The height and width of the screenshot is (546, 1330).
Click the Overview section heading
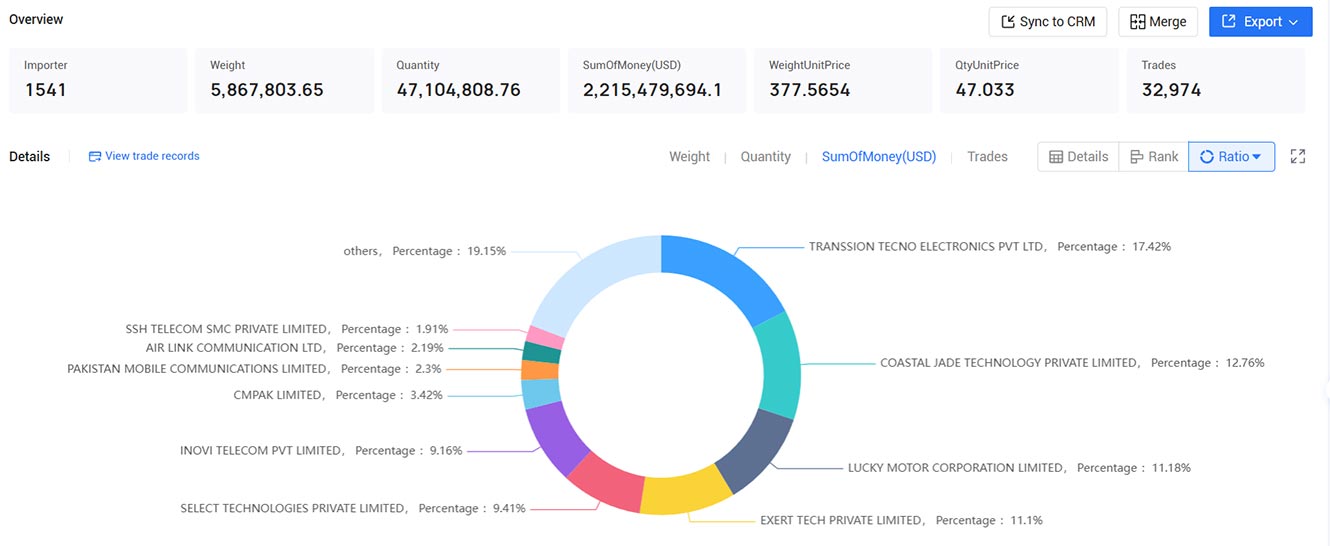[36, 20]
